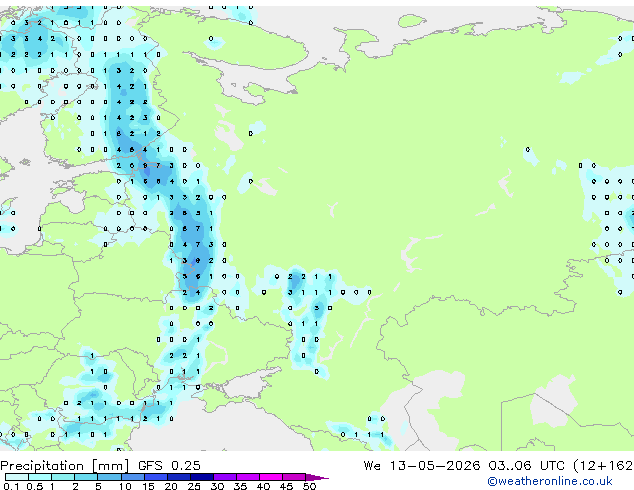Select the 'We 13-05-2026' date text

422,466
